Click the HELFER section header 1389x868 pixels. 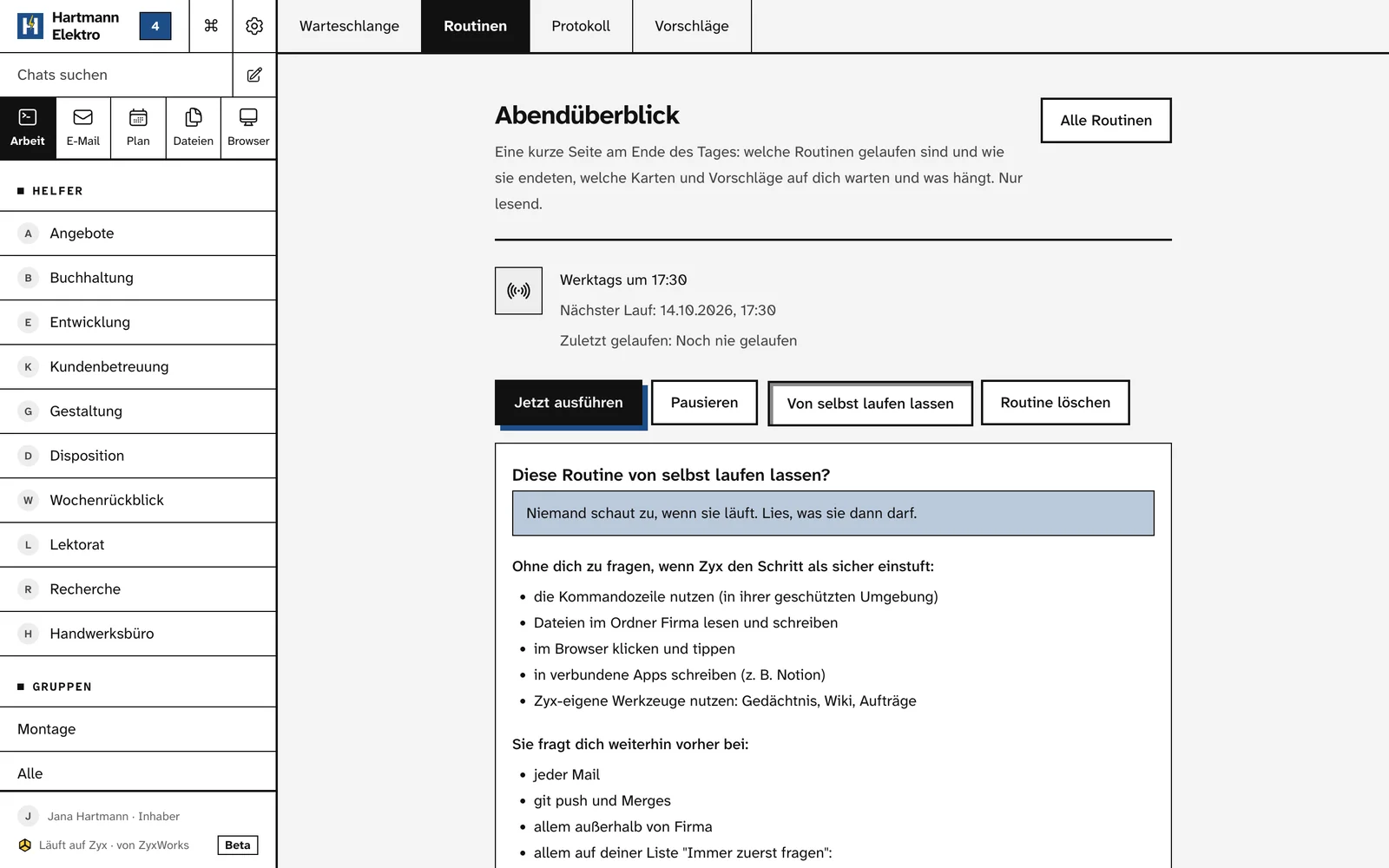click(57, 191)
